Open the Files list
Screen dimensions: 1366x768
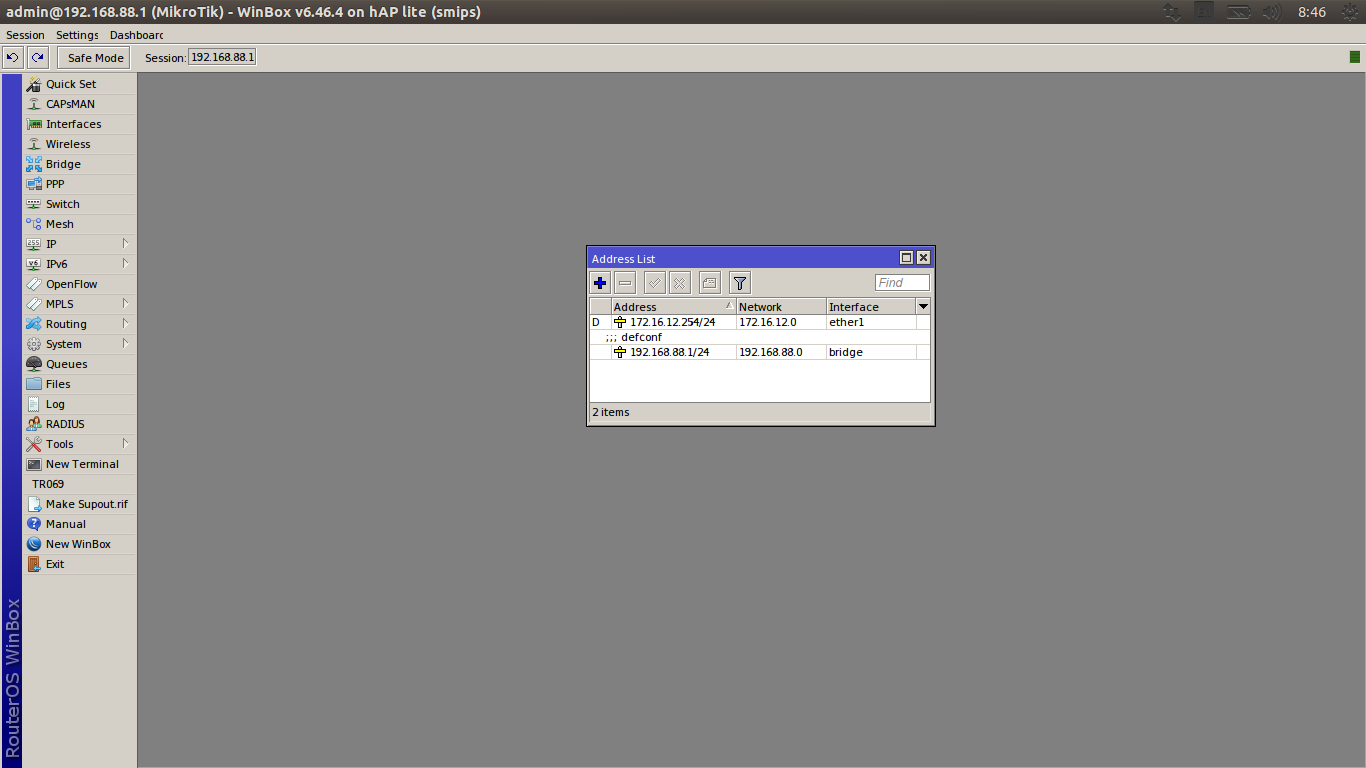79,384
